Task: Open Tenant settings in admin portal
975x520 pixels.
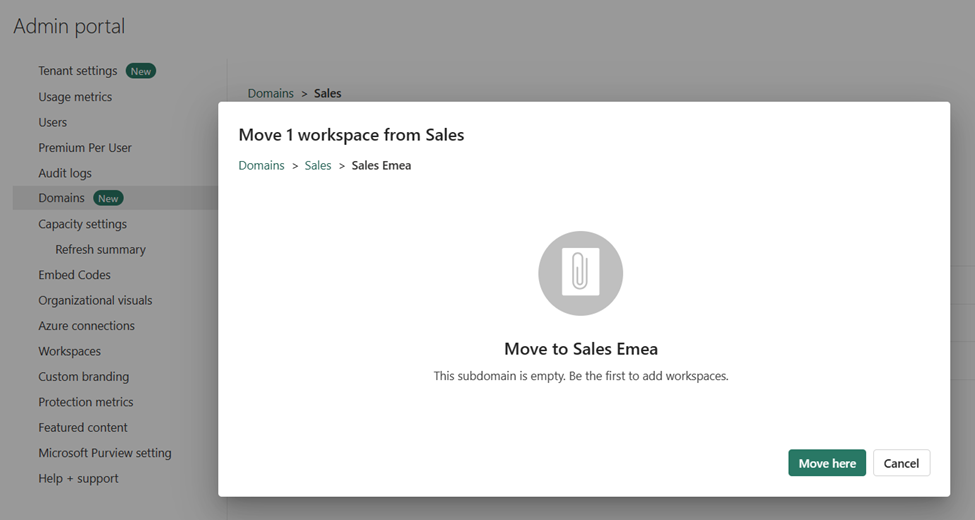Action: tap(78, 71)
